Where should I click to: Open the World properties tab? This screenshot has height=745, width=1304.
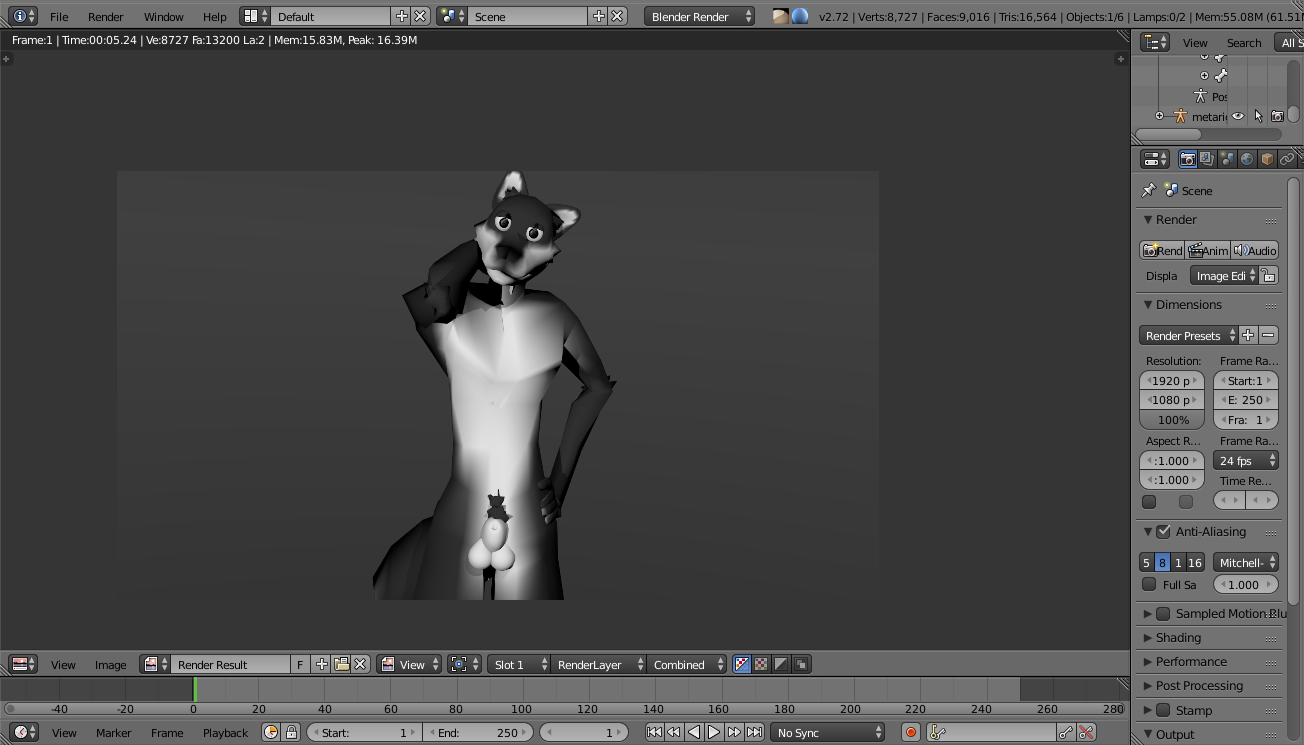click(1247, 159)
